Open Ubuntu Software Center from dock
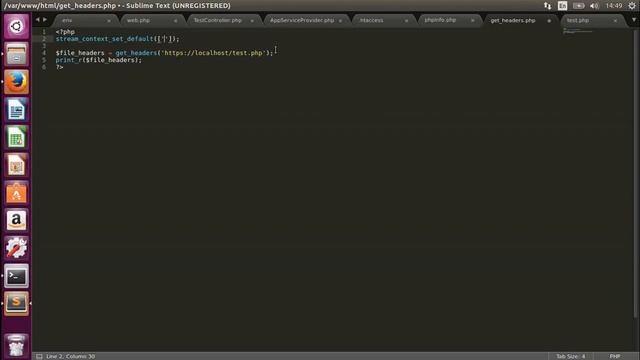This screenshot has width=640, height=360. click(x=16, y=193)
